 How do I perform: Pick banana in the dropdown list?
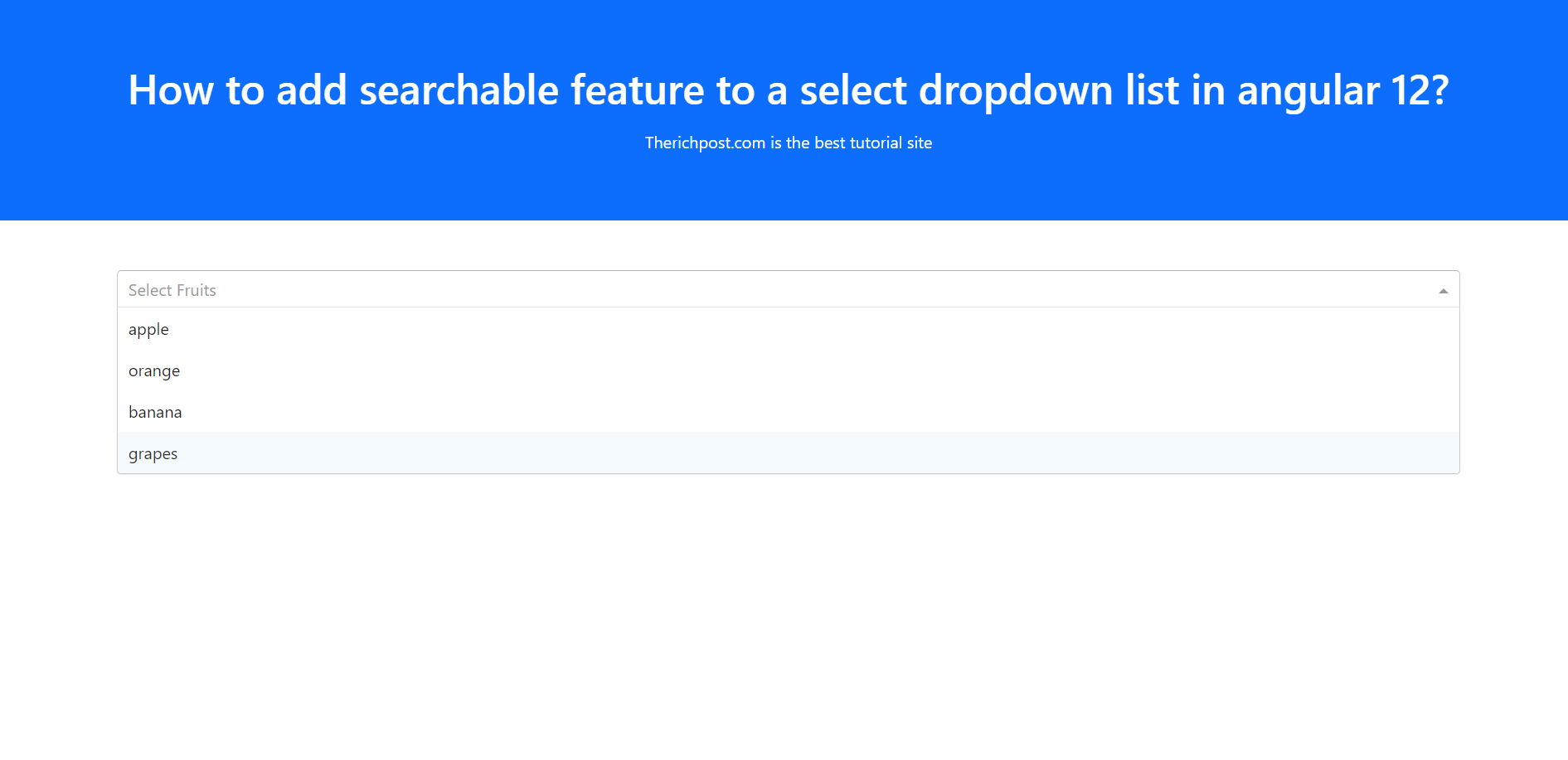[x=155, y=412]
